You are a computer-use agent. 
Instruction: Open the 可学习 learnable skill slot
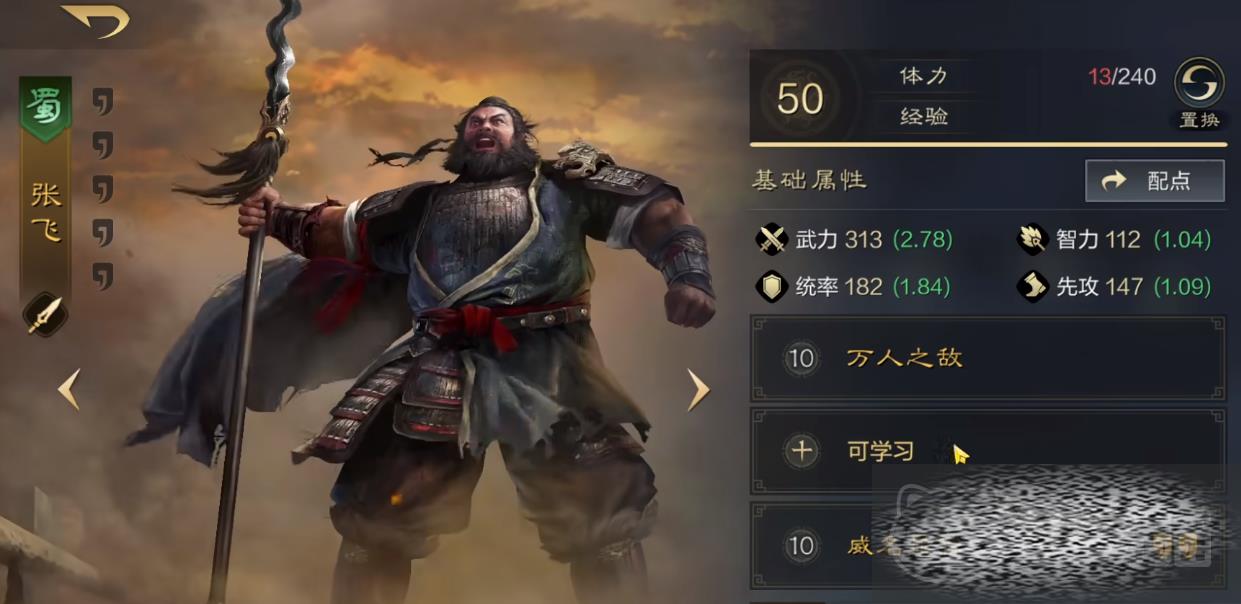point(988,451)
